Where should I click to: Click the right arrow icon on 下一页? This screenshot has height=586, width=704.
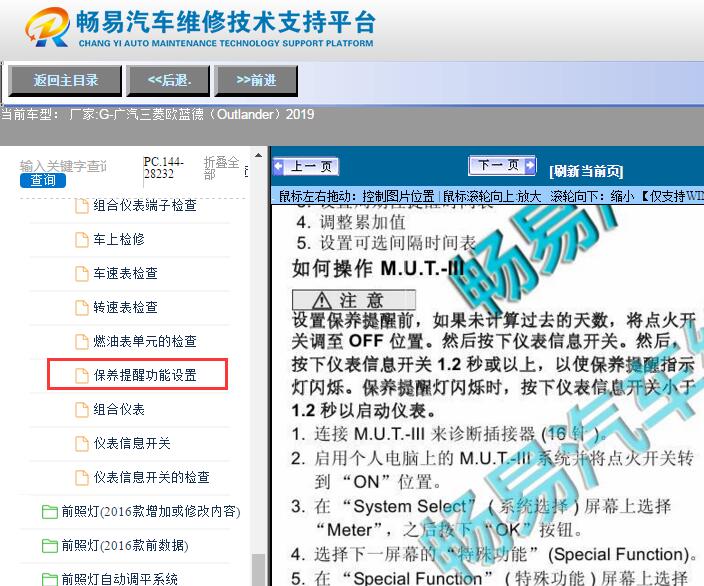(530, 165)
